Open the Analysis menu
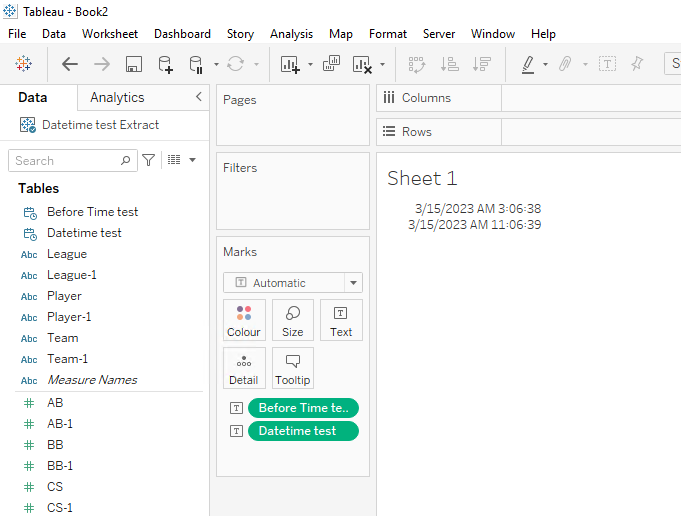 291,34
